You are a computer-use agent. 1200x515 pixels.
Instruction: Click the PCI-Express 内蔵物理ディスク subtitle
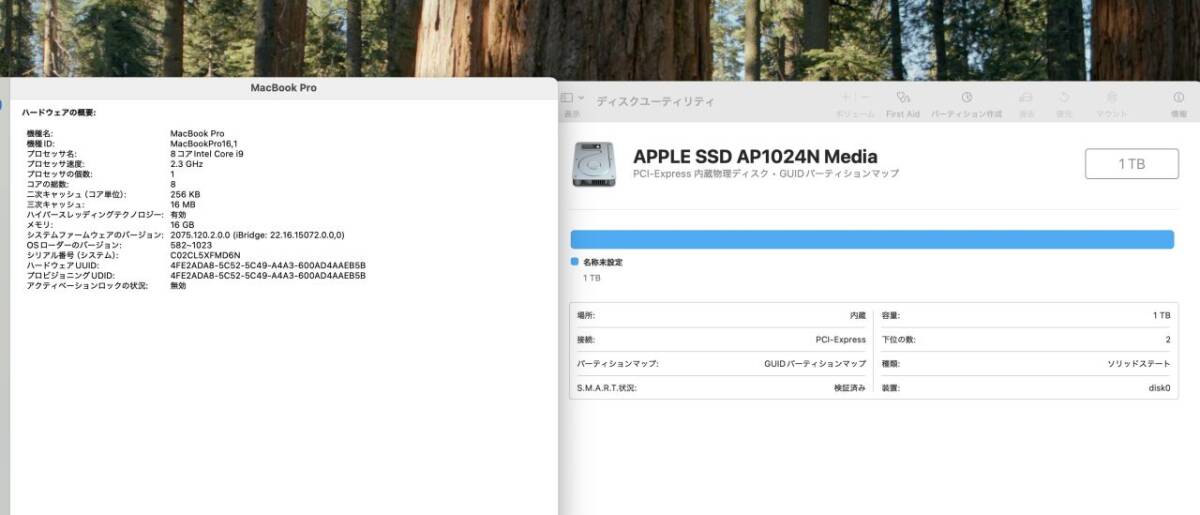[x=766, y=174]
